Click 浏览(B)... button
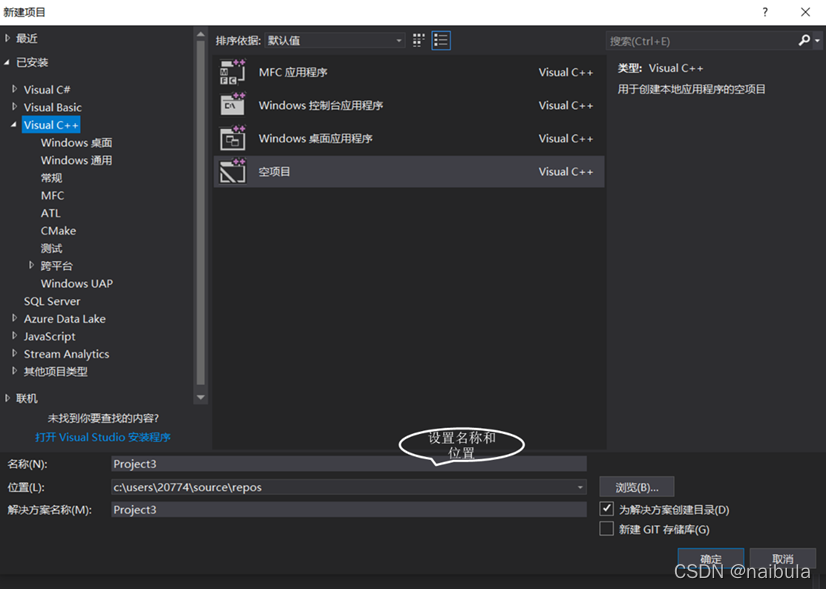 coord(637,487)
